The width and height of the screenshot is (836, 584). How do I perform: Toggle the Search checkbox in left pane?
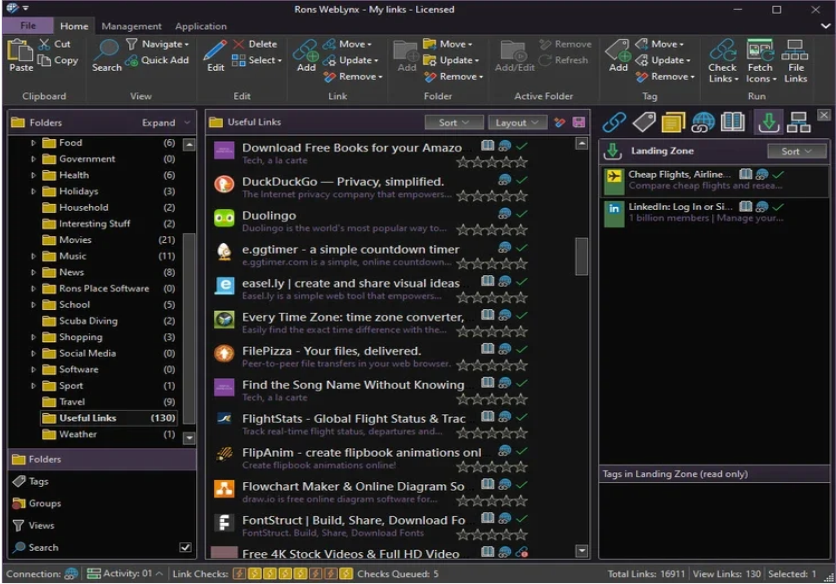tap(185, 547)
